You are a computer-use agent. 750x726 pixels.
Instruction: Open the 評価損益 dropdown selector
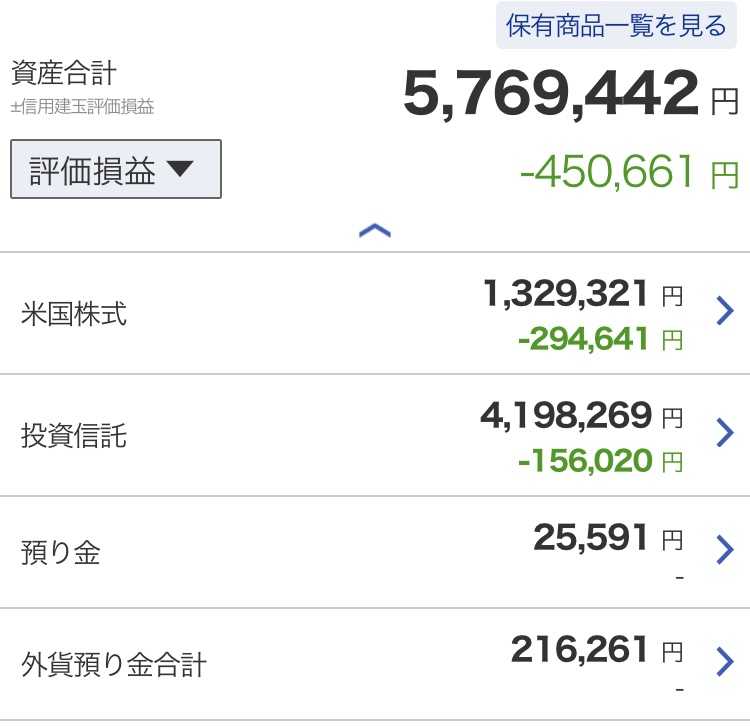pyautogui.click(x=116, y=169)
